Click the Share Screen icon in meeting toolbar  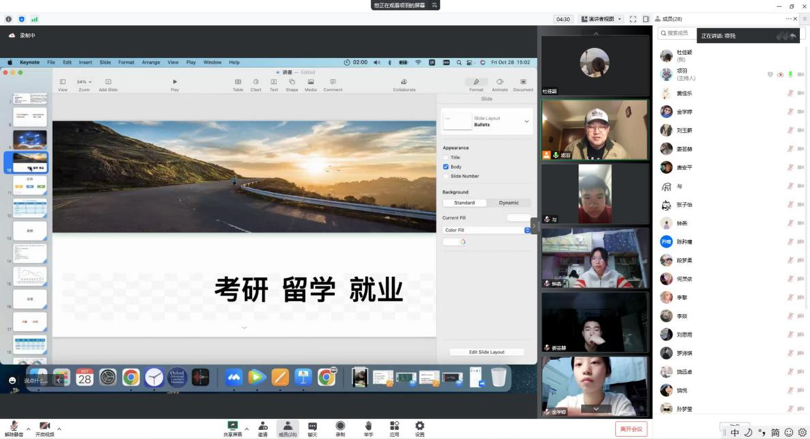point(232,426)
